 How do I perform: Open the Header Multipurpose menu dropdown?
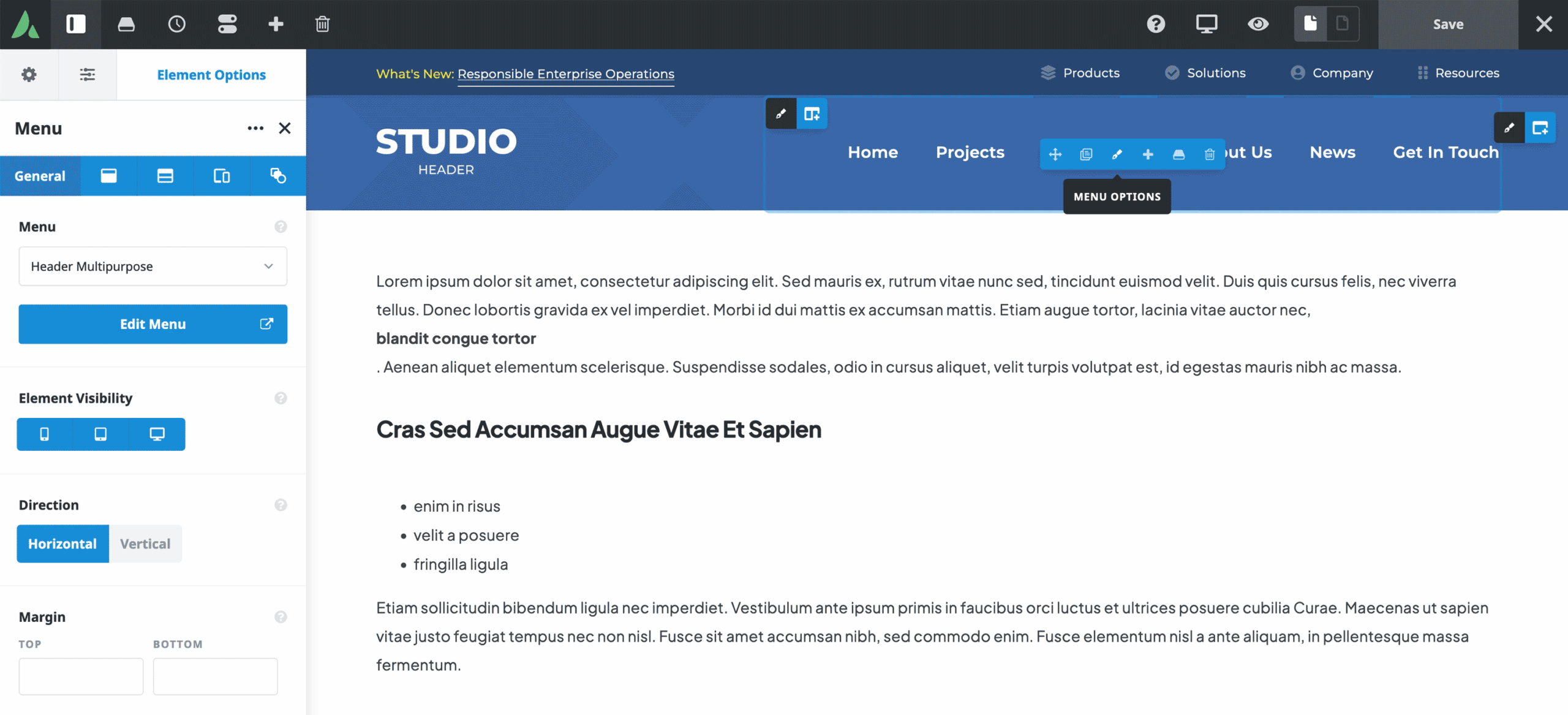click(x=153, y=266)
